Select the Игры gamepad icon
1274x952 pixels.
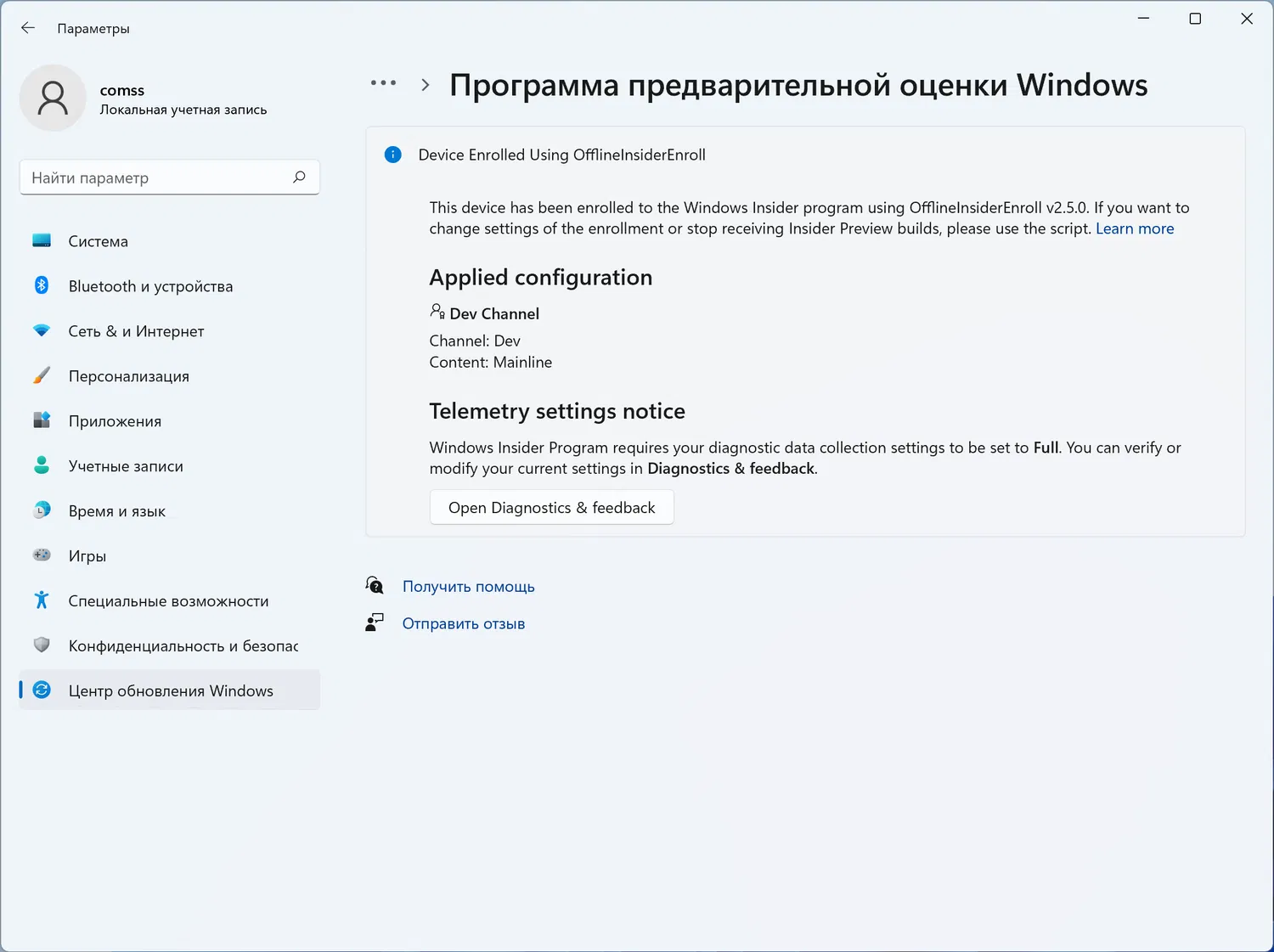[42, 555]
